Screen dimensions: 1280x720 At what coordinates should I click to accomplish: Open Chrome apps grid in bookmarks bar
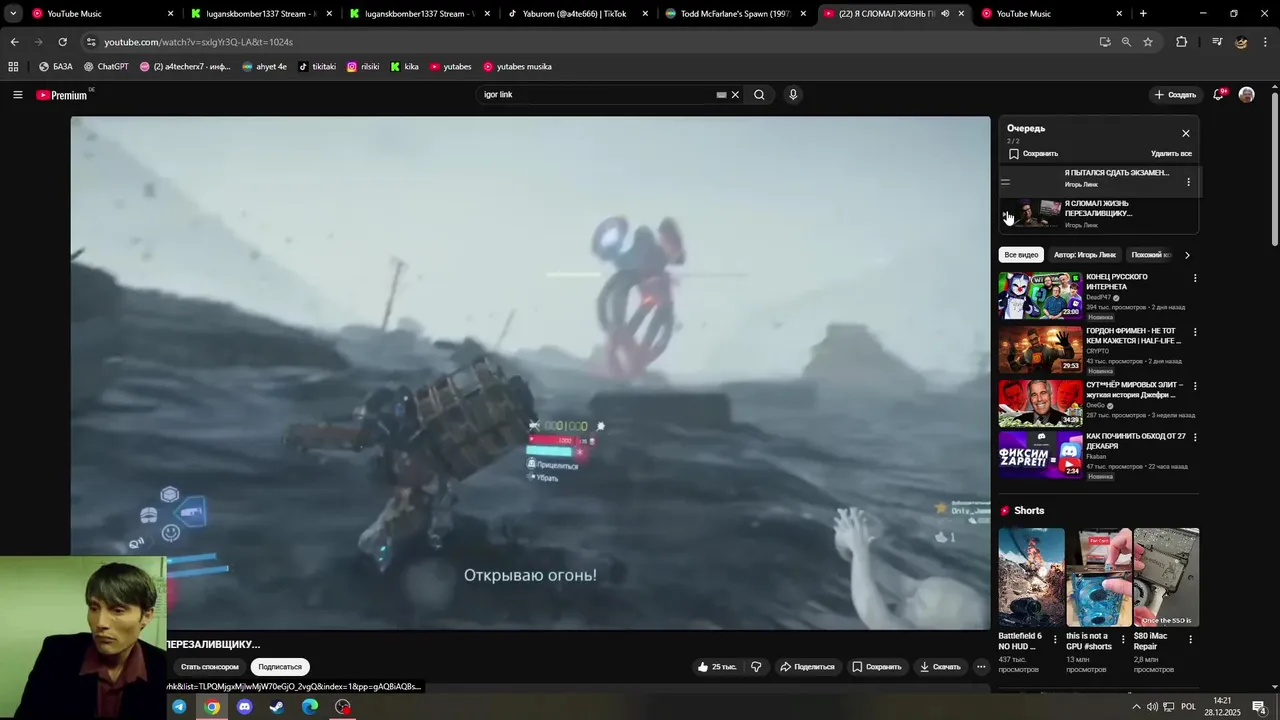point(13,67)
